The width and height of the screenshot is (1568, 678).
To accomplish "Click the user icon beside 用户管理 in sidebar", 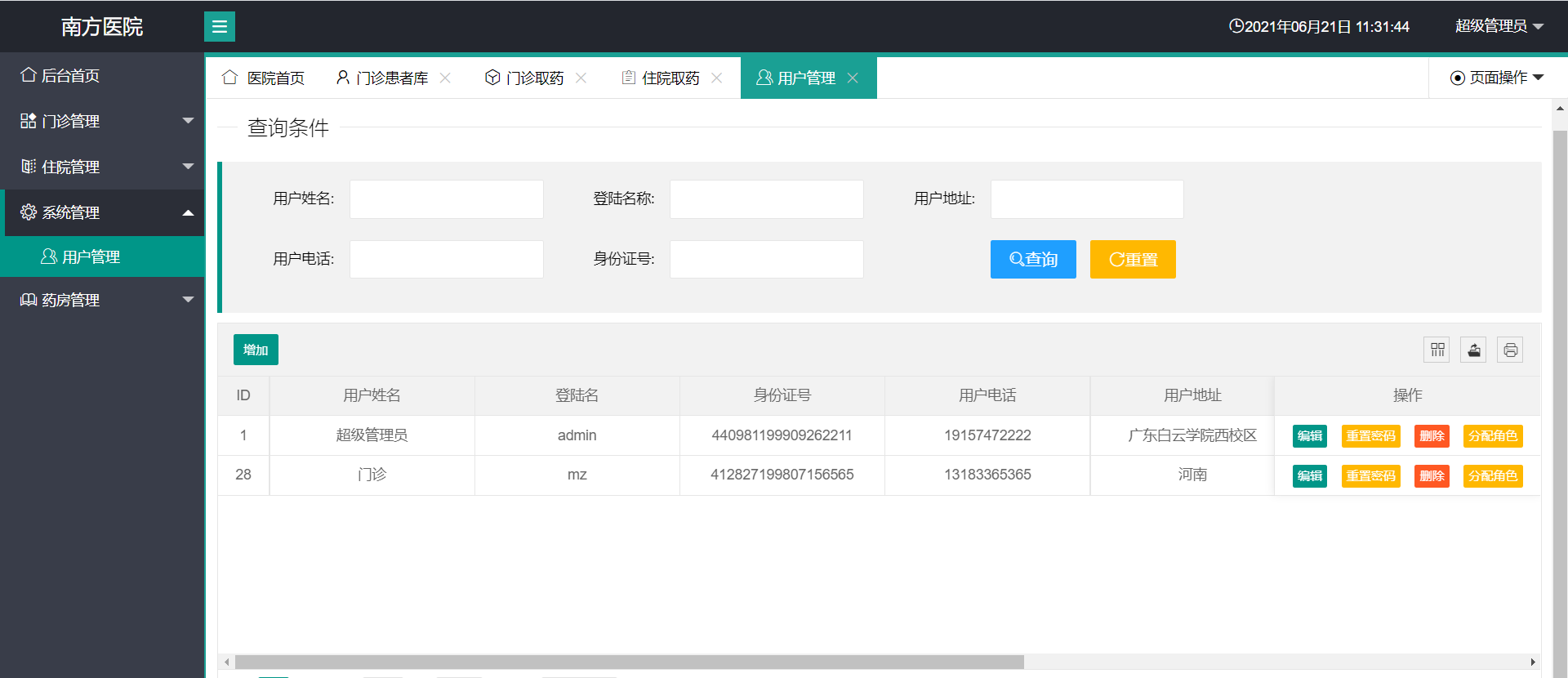I will click(x=49, y=256).
